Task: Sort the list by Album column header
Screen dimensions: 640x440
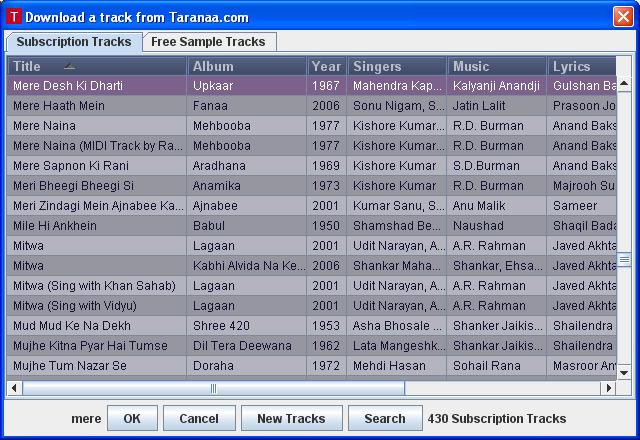Action: coord(246,66)
